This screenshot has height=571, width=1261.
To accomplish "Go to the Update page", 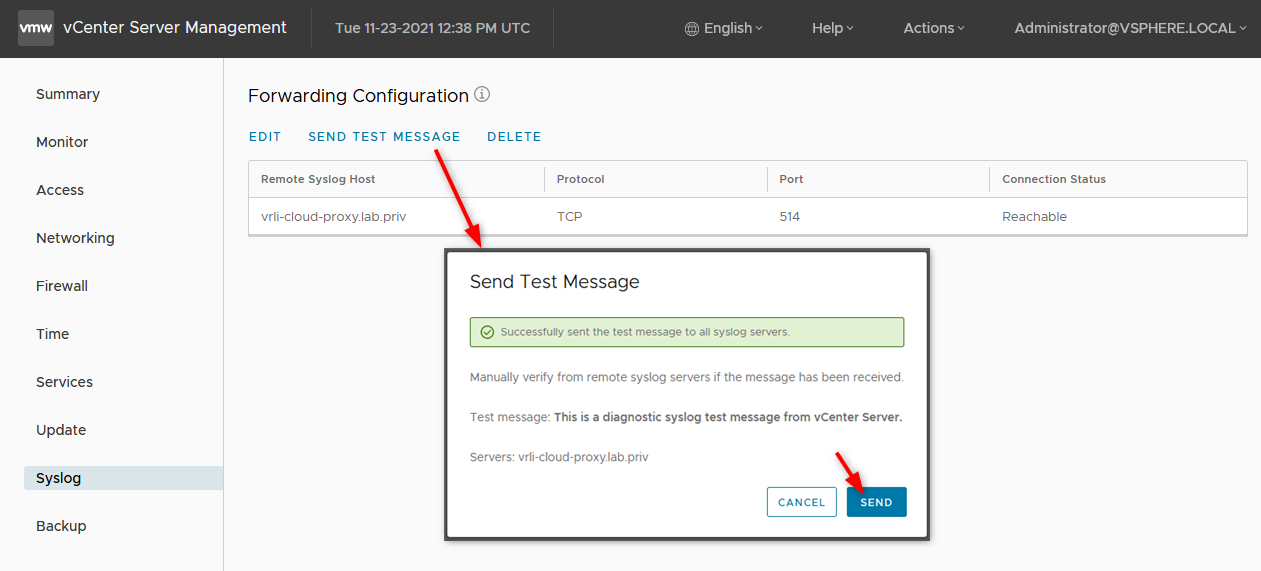I will (61, 430).
